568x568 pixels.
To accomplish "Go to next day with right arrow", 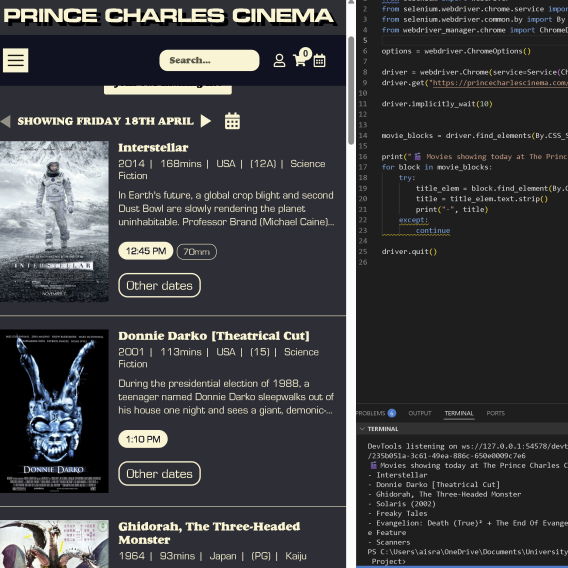I will pos(206,121).
